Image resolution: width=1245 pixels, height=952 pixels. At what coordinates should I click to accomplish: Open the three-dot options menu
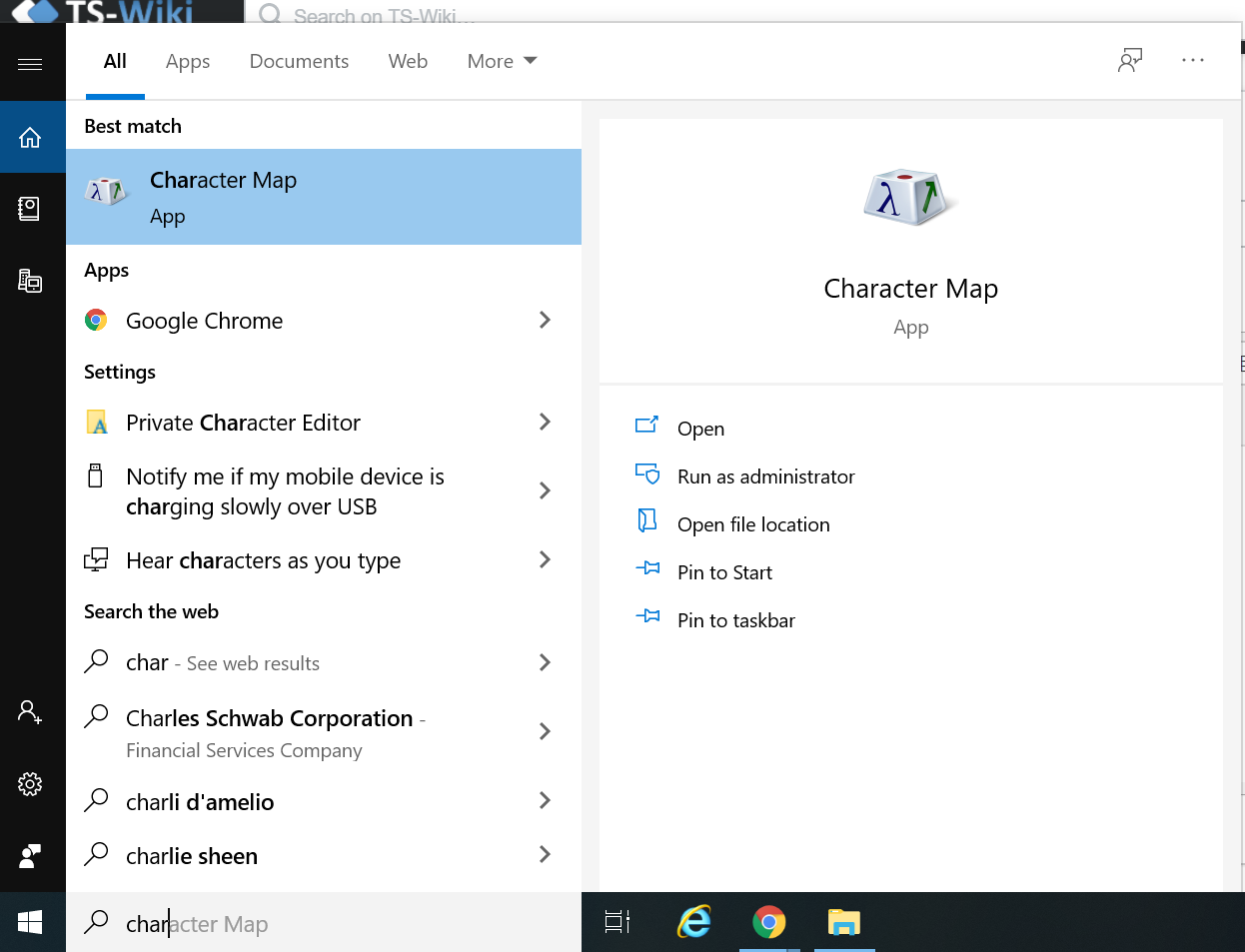(x=1192, y=61)
